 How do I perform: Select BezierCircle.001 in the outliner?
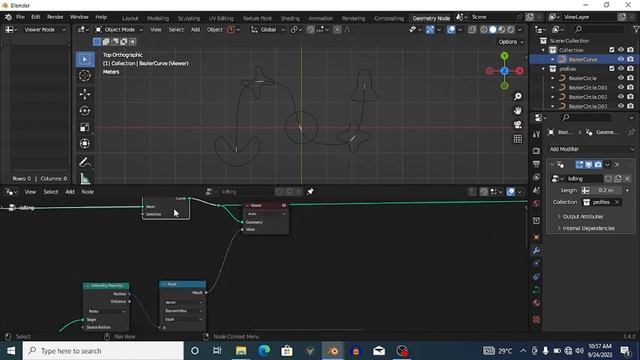coord(587,87)
